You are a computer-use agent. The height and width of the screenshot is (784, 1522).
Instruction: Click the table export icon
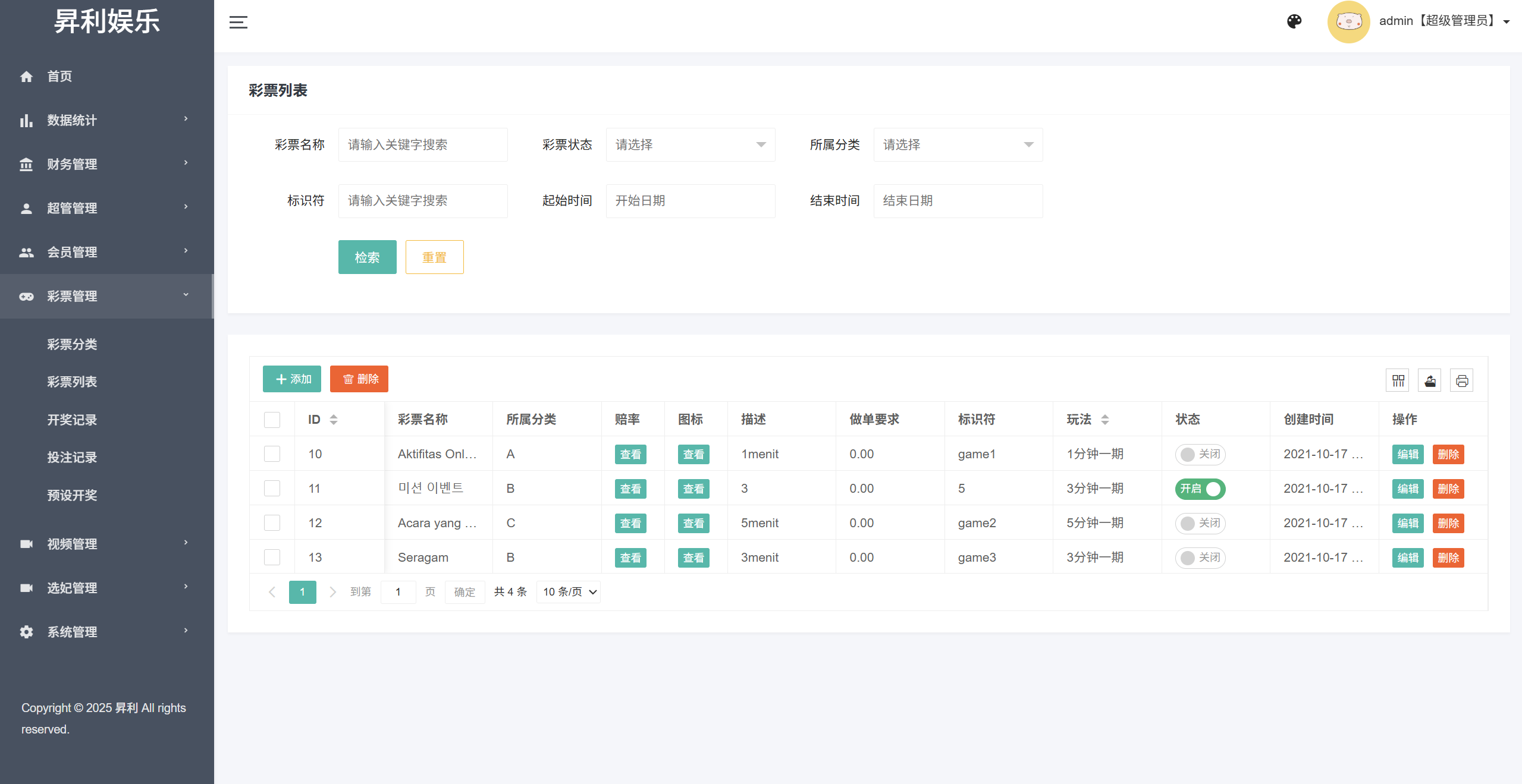[1430, 380]
